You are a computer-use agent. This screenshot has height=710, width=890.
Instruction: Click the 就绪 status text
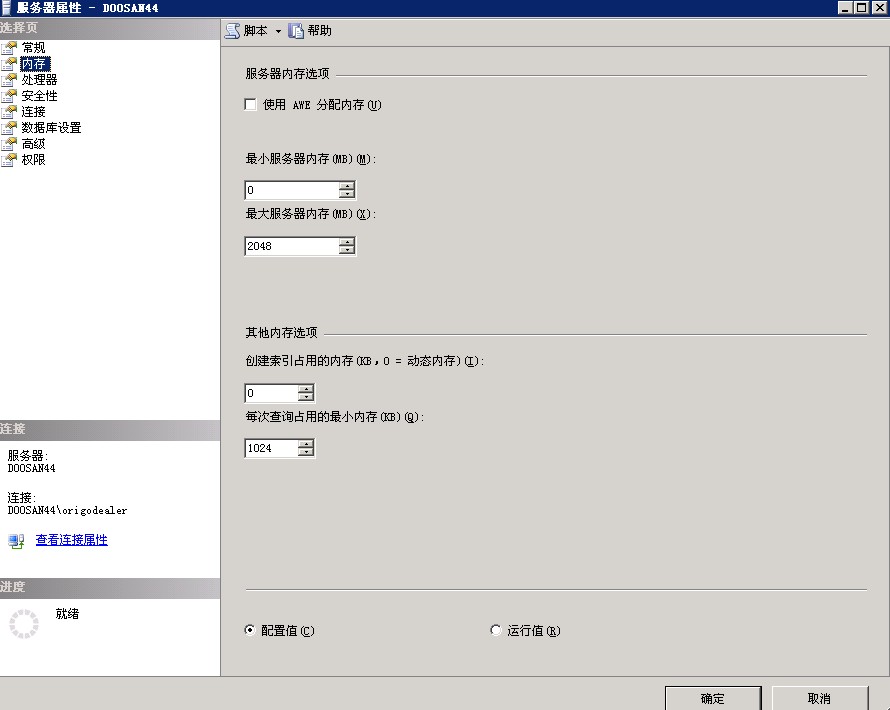[x=67, y=614]
